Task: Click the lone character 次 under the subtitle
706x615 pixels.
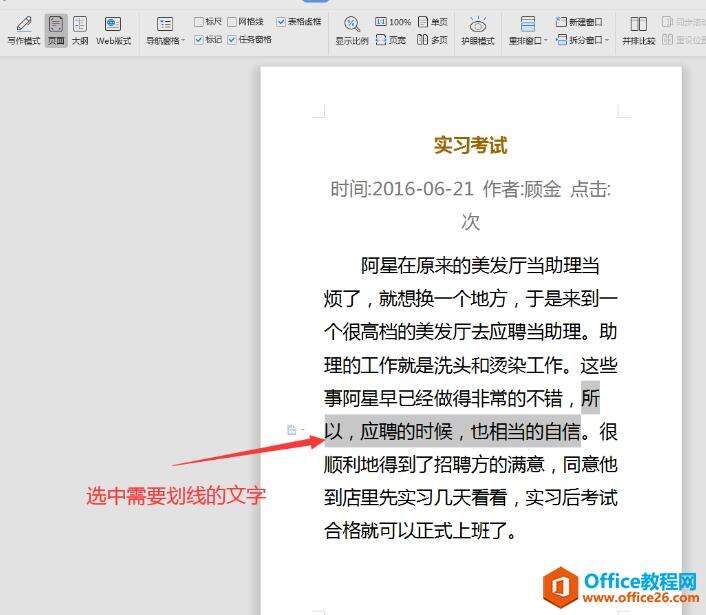Action: pyautogui.click(x=471, y=222)
